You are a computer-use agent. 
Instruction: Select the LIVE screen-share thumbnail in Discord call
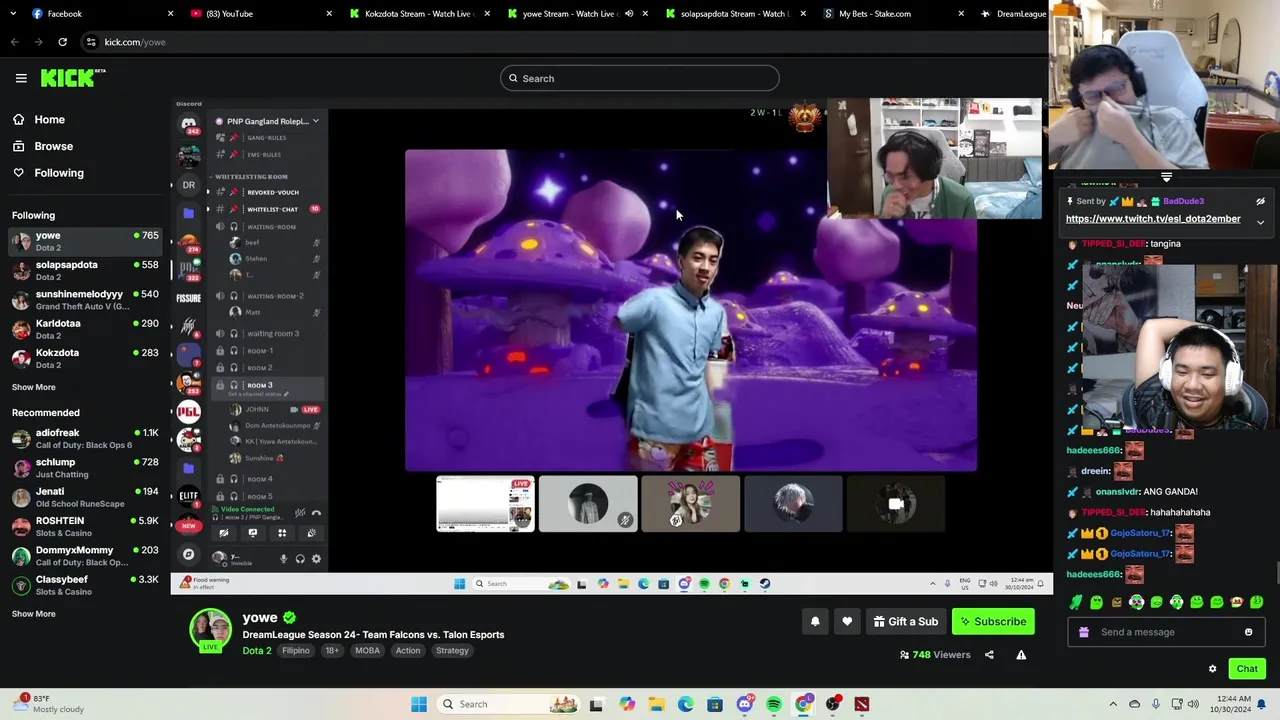click(485, 504)
